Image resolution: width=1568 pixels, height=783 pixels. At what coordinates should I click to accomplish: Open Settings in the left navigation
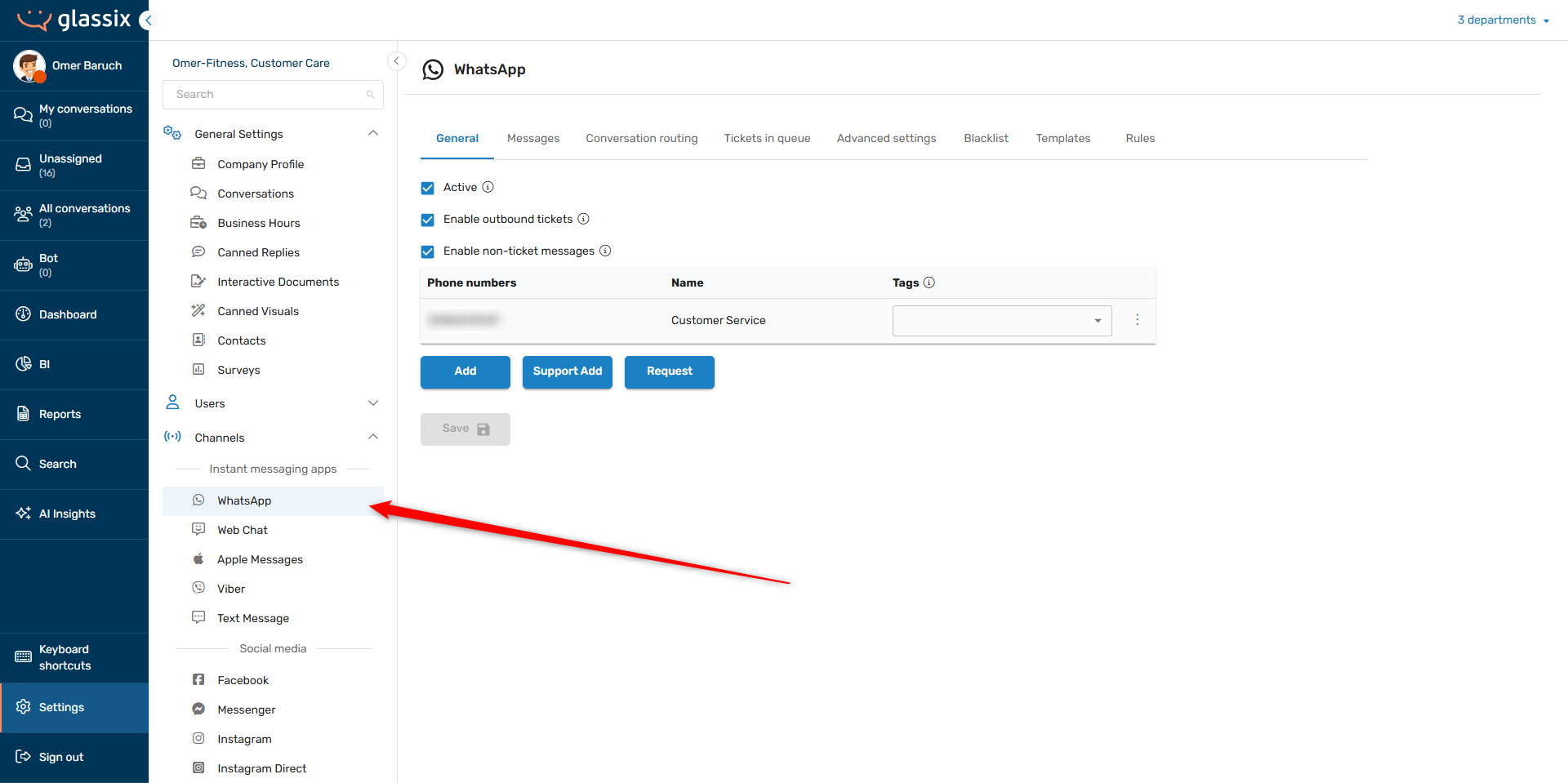click(x=74, y=708)
